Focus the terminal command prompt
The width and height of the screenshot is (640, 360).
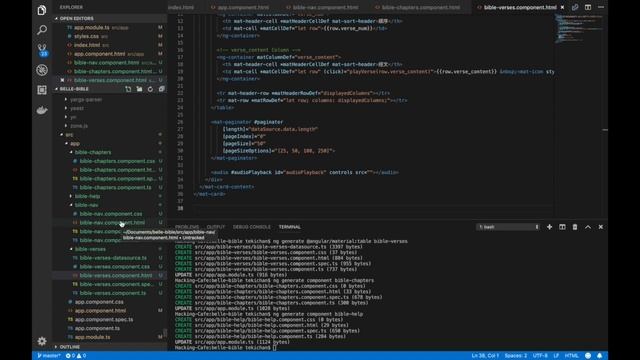pos(274,348)
